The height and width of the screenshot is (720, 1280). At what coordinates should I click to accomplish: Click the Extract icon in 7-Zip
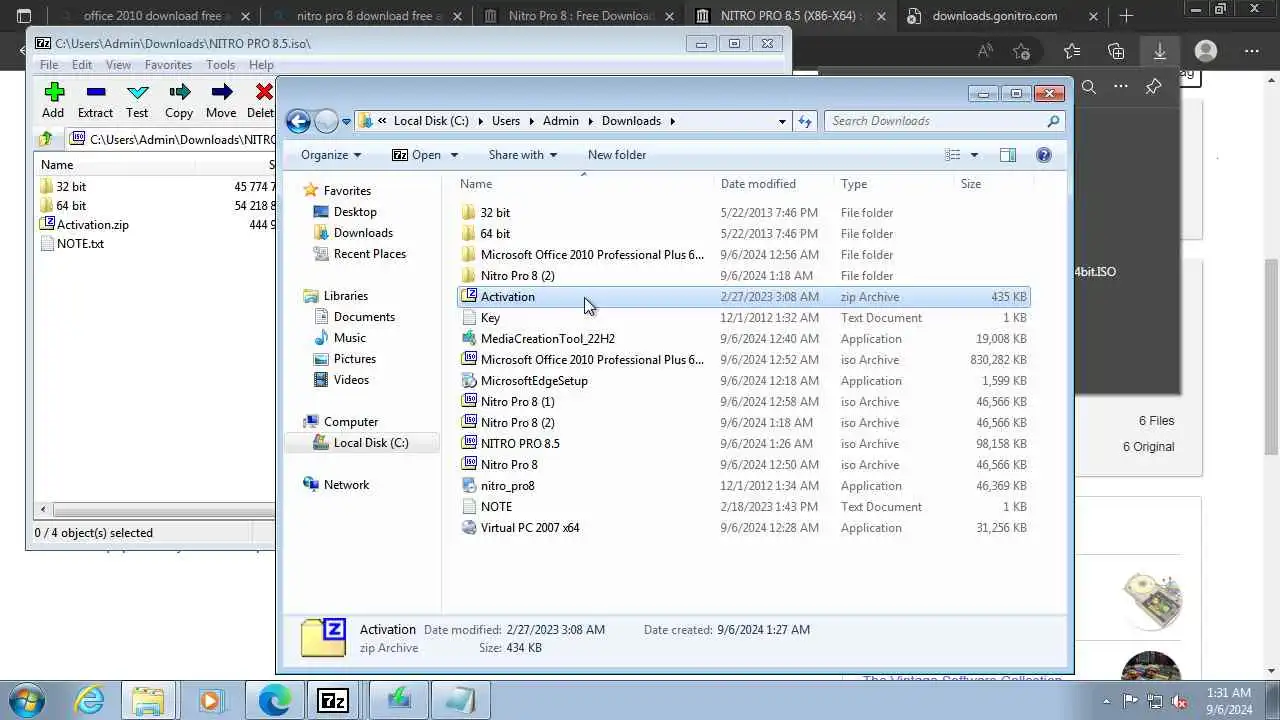point(95,93)
